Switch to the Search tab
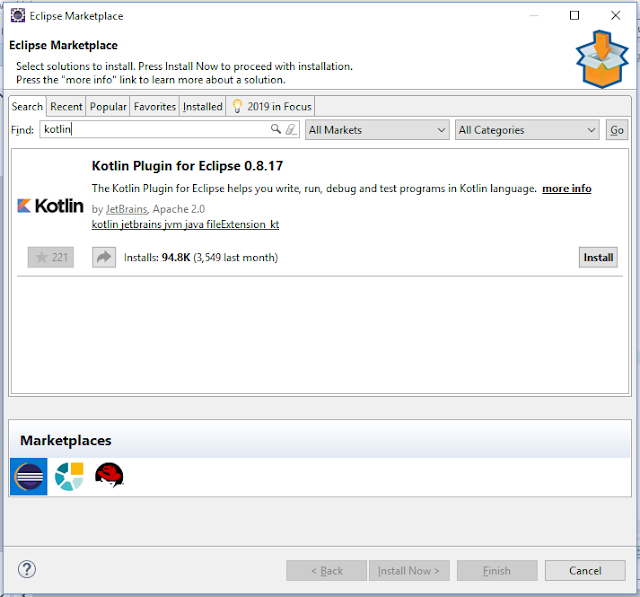The image size is (640, 597). (27, 107)
